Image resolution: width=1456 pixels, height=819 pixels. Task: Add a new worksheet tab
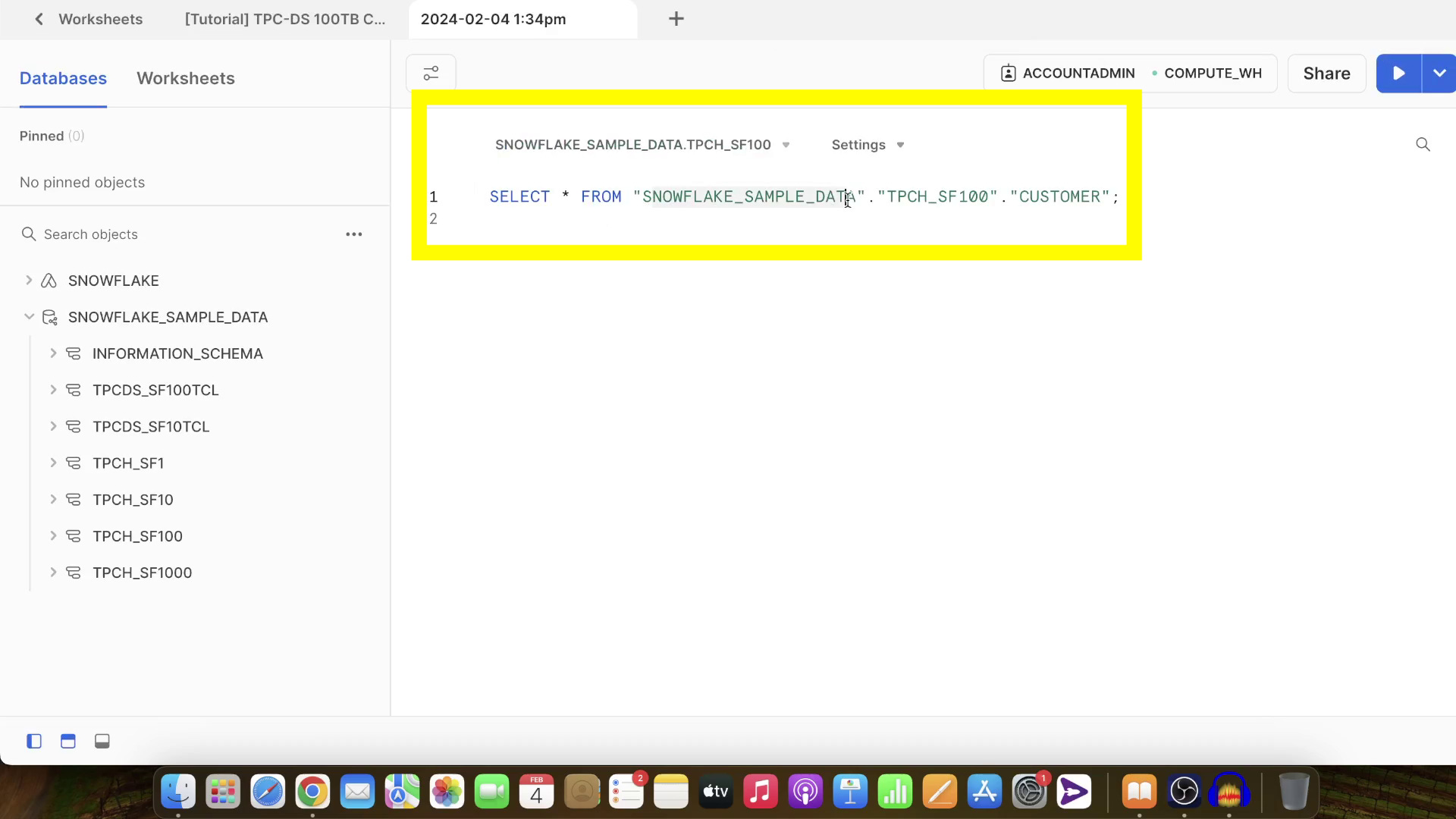click(676, 19)
